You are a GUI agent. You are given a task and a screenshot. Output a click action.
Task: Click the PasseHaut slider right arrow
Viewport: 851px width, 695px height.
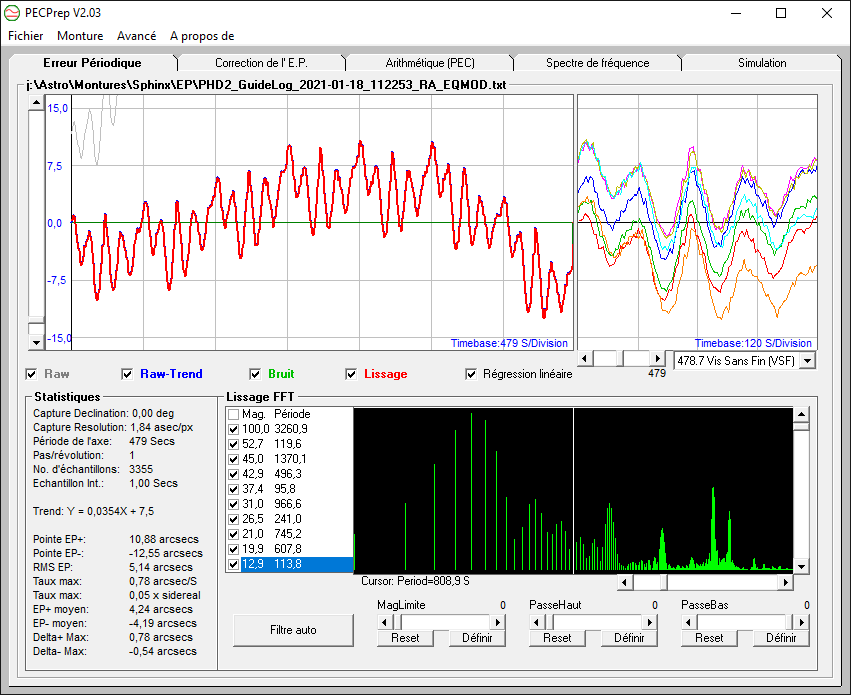[x=650, y=622]
